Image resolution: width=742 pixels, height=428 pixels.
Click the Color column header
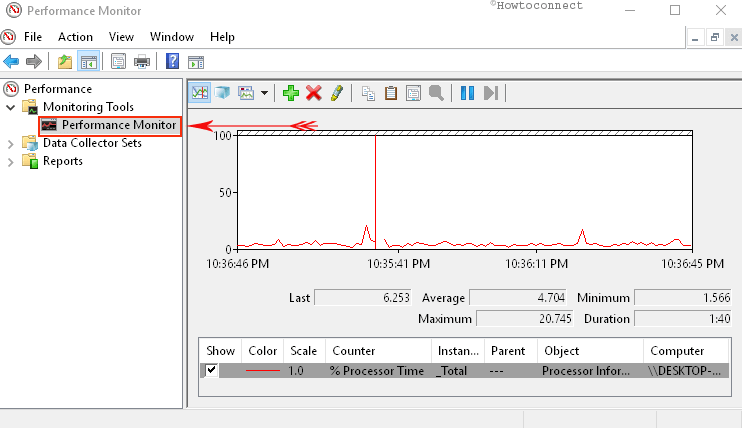click(x=263, y=351)
